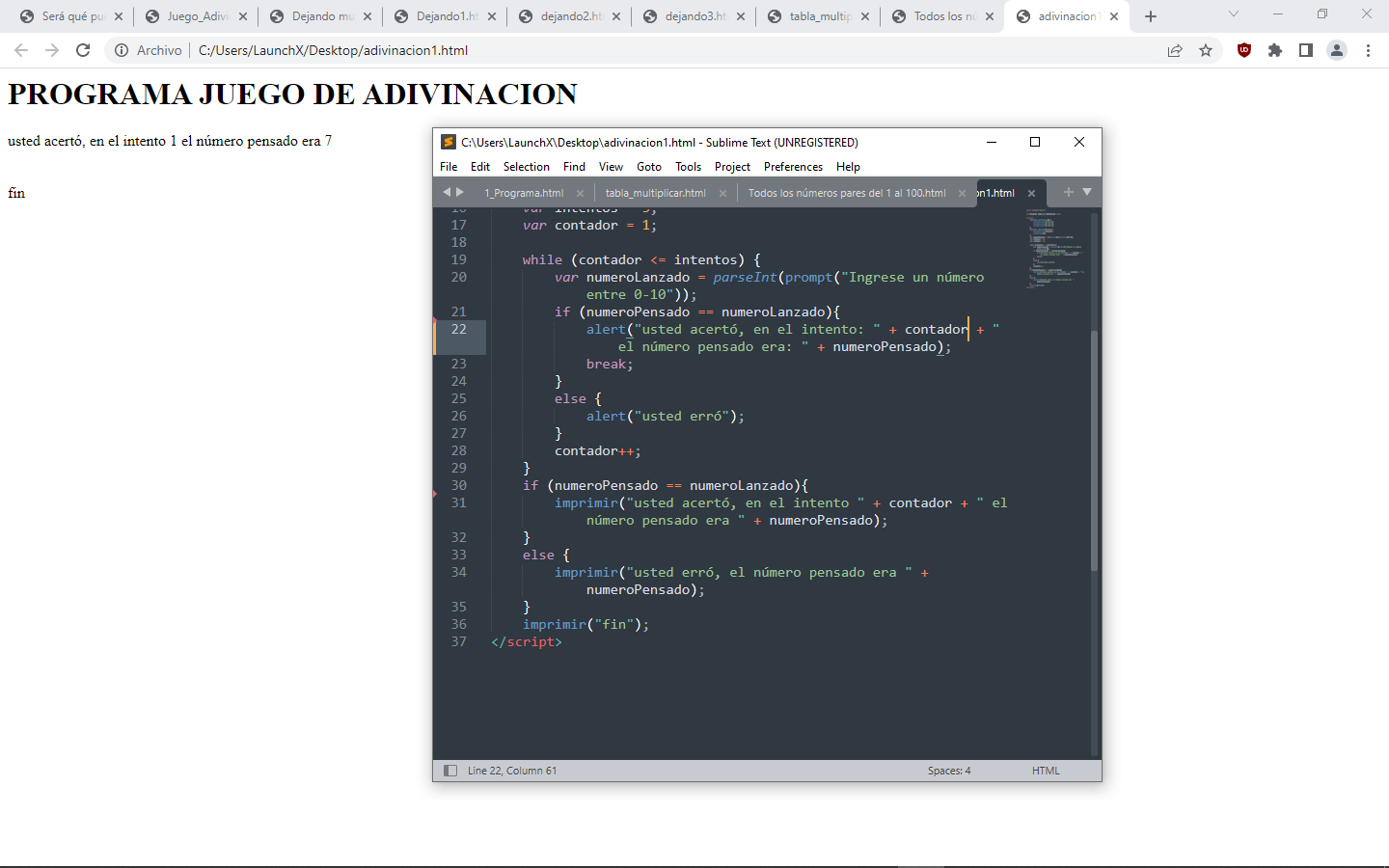Viewport: 1389px width, 868px height.
Task: Close the active adivinacion1.html Sublime tab
Action: 1031,193
